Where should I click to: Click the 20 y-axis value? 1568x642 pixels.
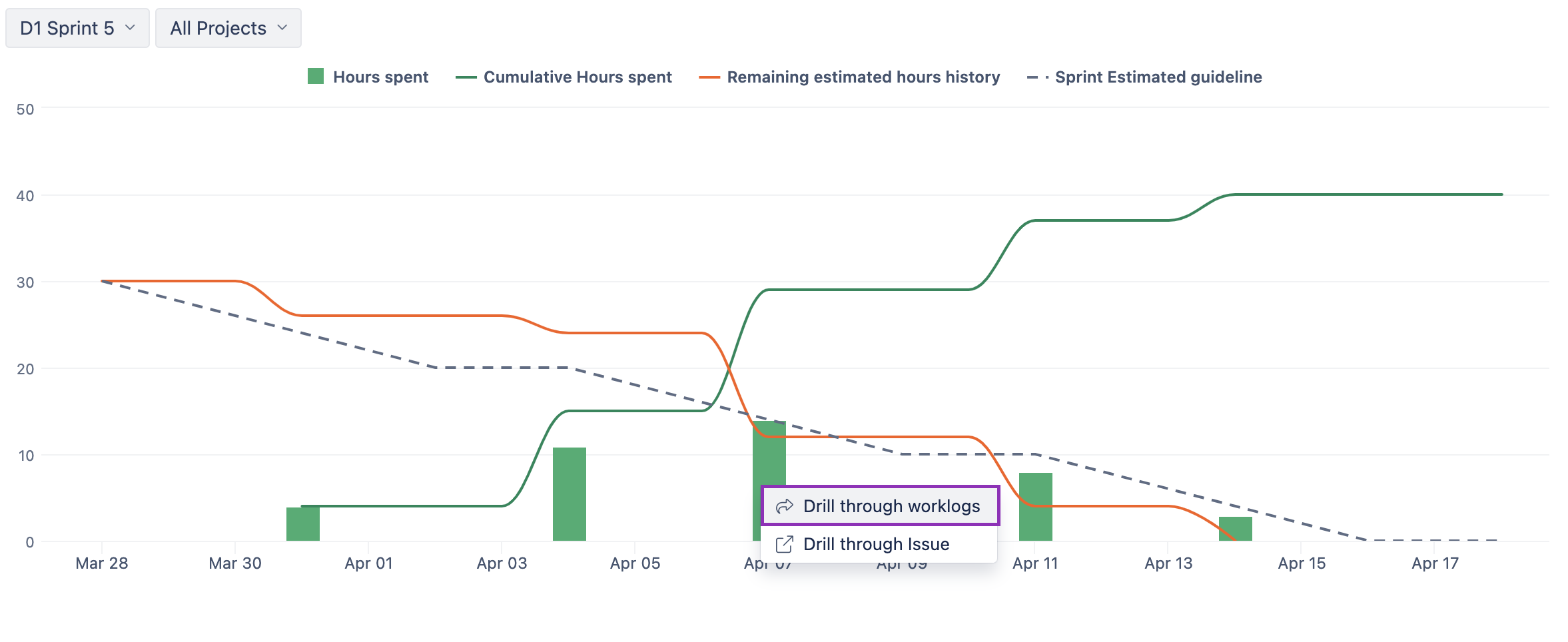(x=25, y=369)
